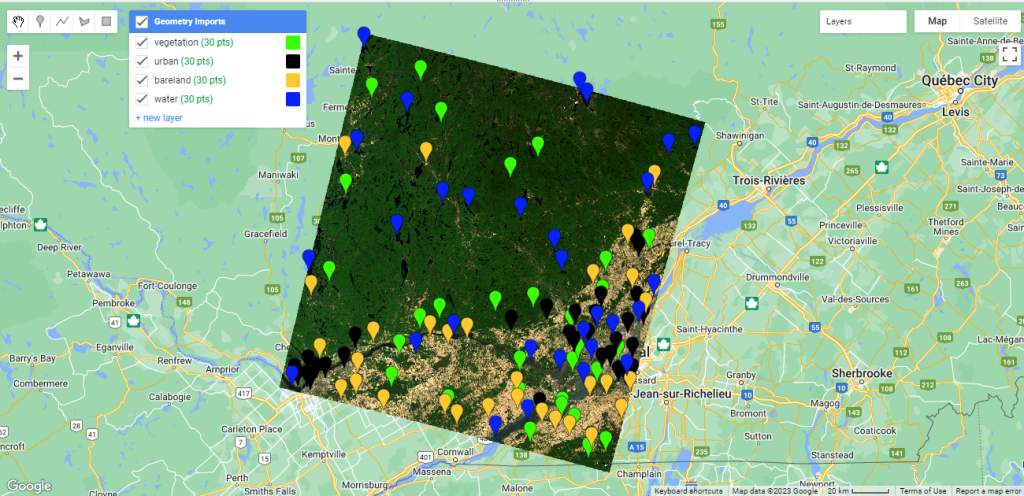
Task: Switch to the Map view tab
Action: (x=937, y=21)
